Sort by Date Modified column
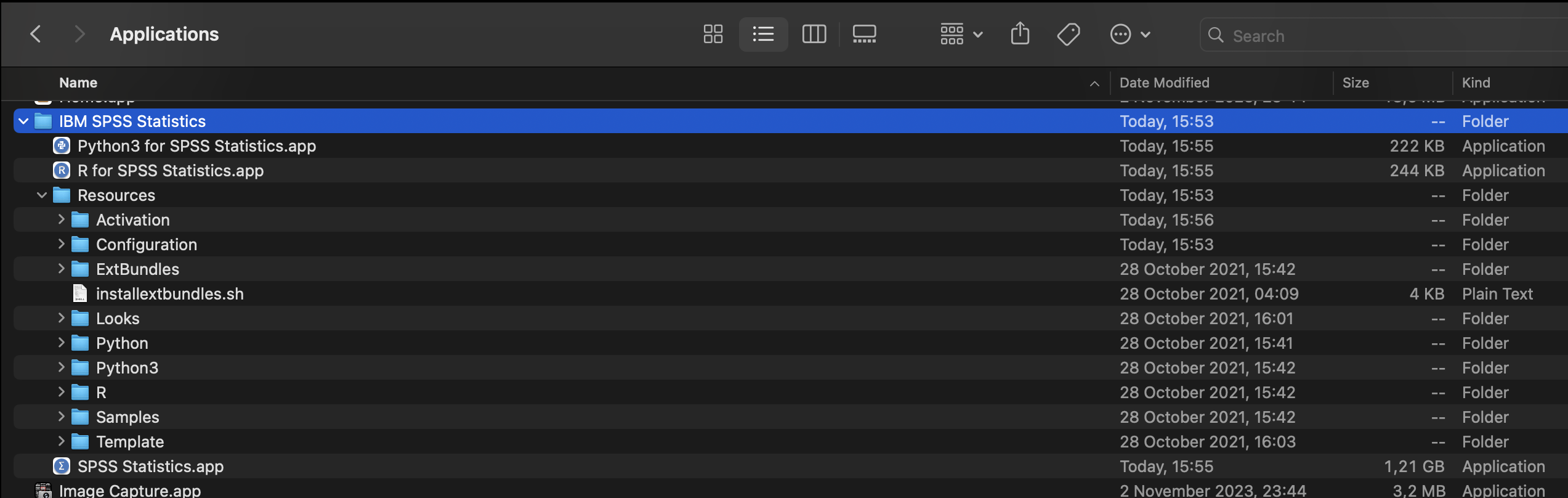The height and width of the screenshot is (498, 1568). coord(1164,83)
